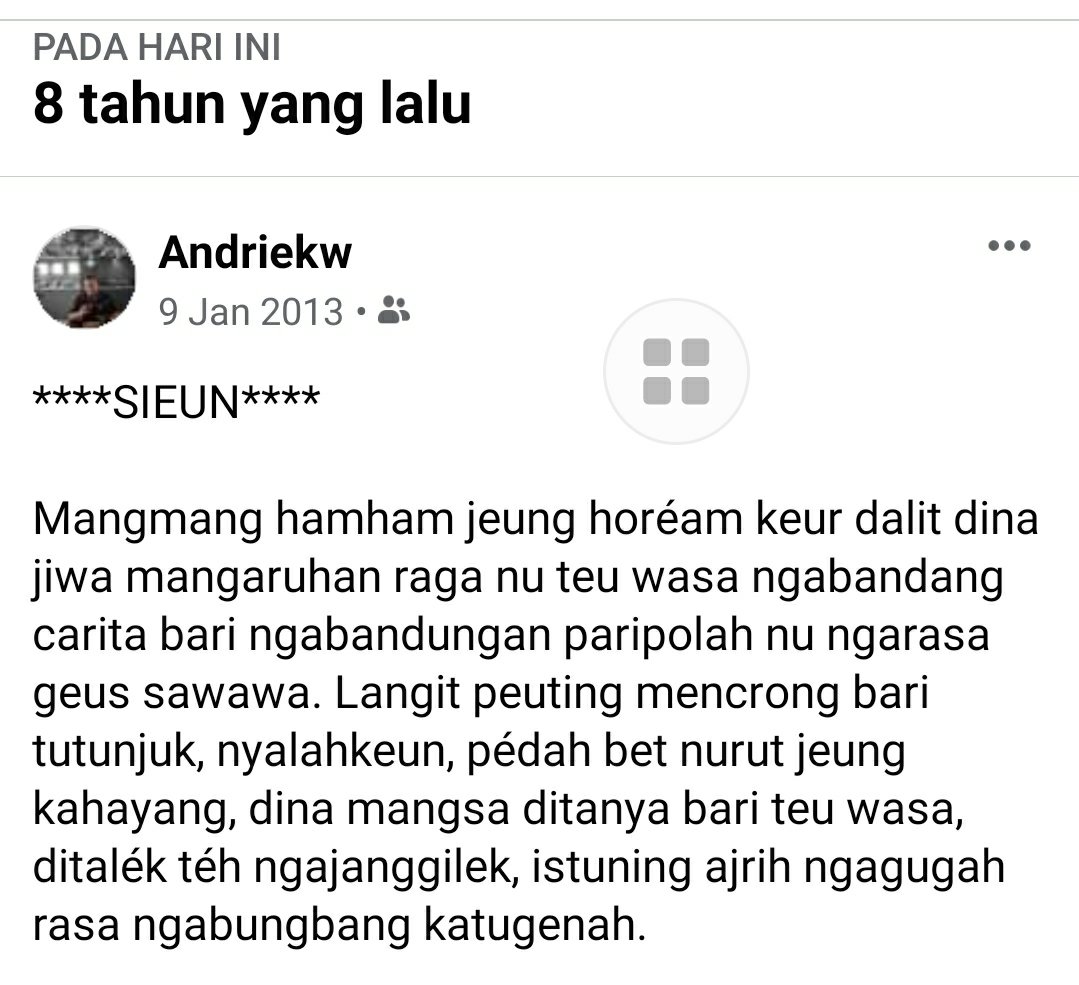Click the line starting 'Mangmang hamham jeung'
Viewport: 1079px width, 985px height.
535,519
